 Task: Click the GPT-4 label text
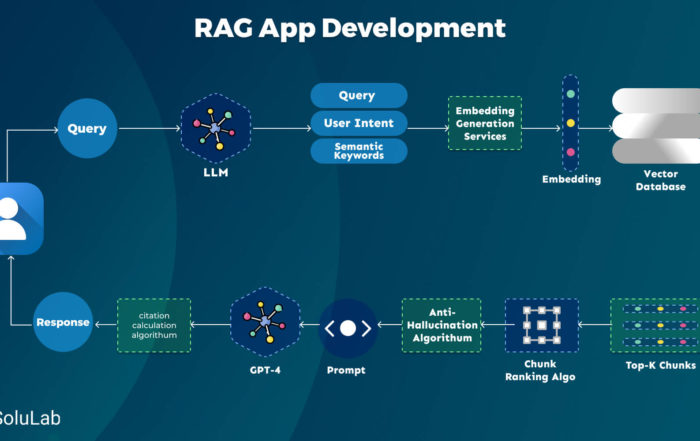pyautogui.click(x=265, y=370)
